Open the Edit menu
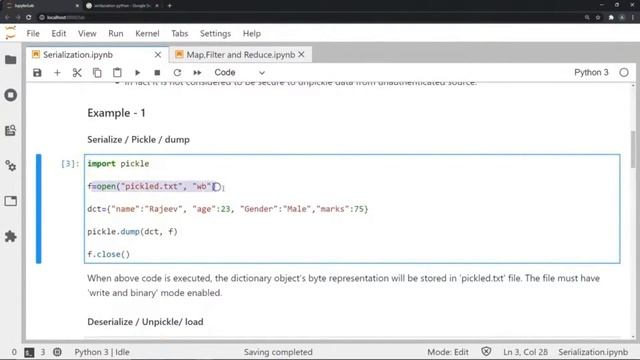Screen dimensions: 640x360 pyautogui.click(x=59, y=33)
